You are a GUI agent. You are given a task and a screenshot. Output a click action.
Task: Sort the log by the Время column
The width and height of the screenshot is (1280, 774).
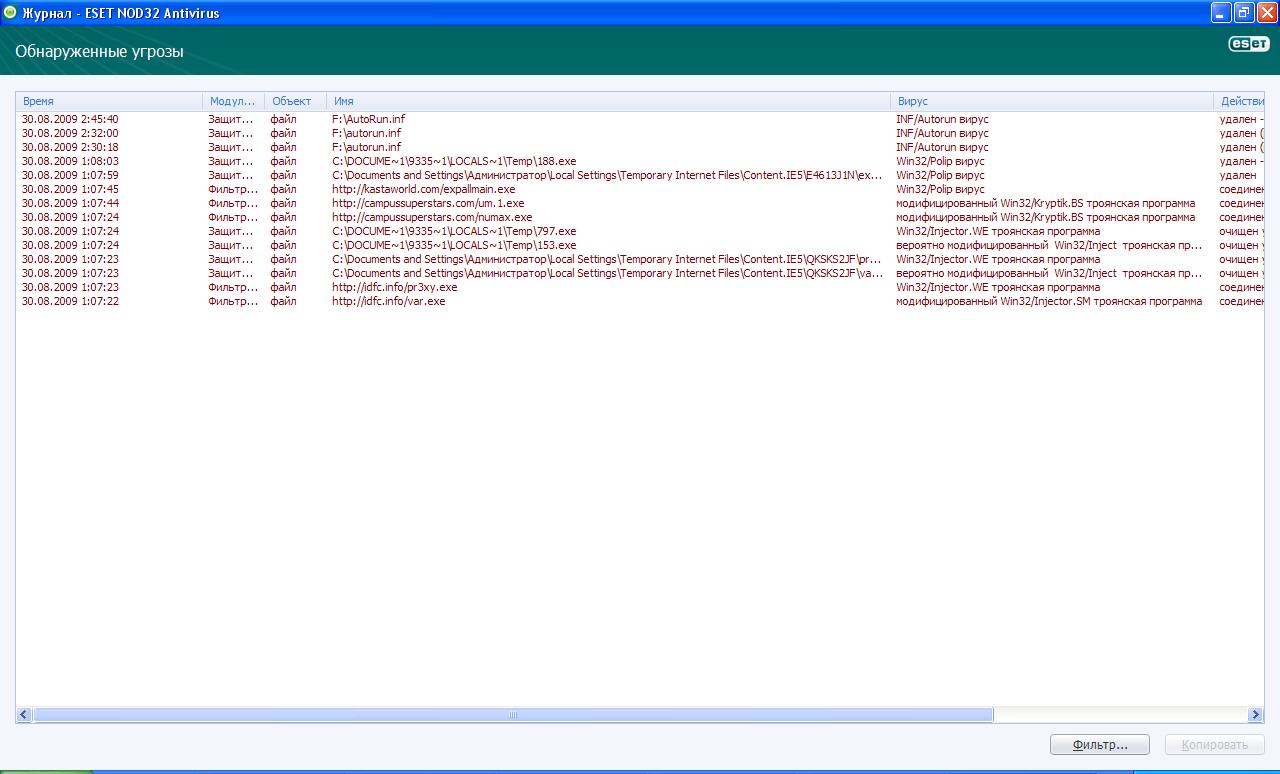pos(109,101)
